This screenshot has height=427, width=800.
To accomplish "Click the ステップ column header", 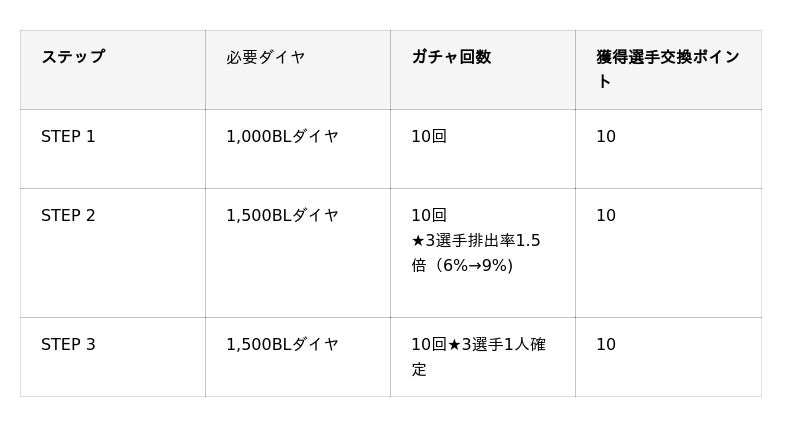I will (x=73, y=57).
